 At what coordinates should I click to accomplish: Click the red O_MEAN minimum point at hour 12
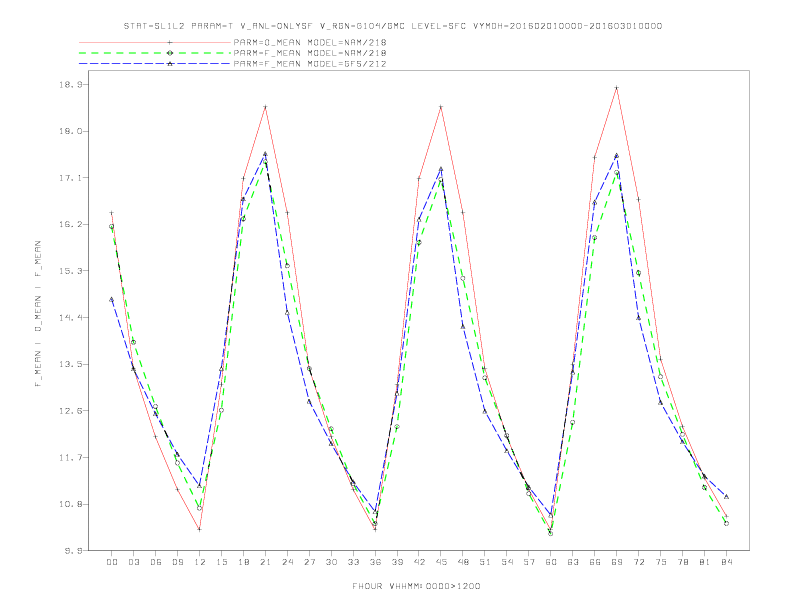click(200, 529)
